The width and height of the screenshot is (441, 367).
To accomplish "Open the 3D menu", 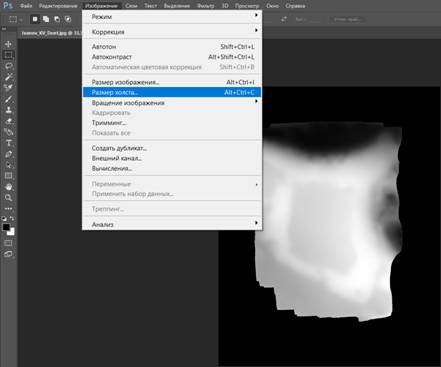I will point(225,6).
